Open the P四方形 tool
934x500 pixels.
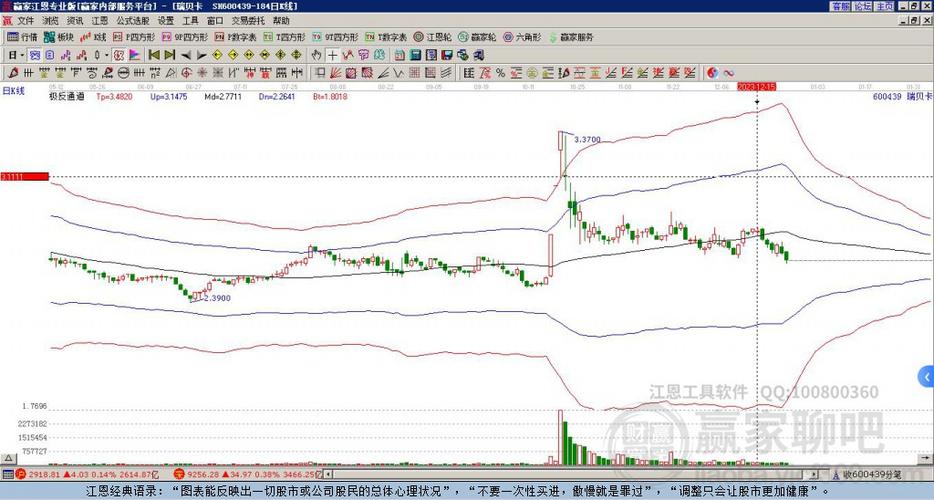click(134, 37)
